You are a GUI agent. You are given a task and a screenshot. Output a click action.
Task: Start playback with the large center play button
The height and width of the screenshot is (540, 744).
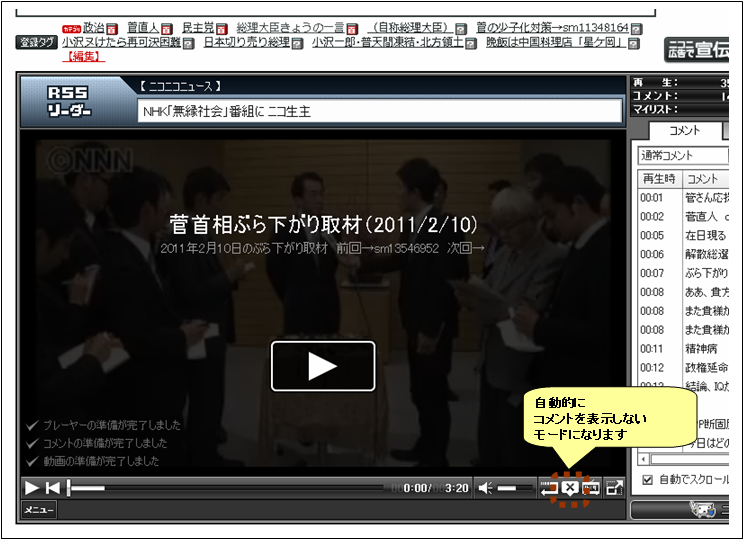coord(323,366)
